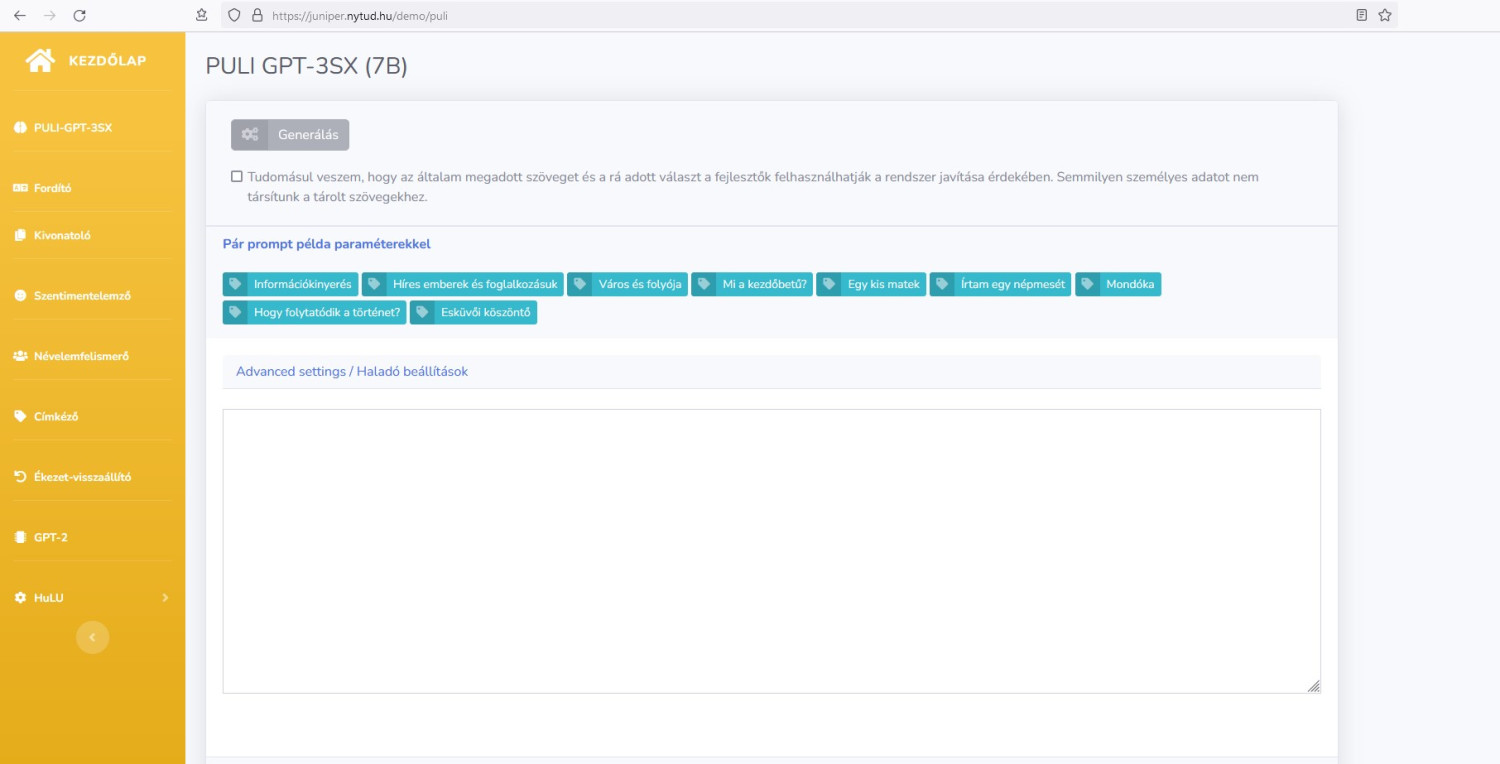This screenshot has width=1500, height=764.
Task: Click the home icon next to KEZDŐLAP
Action: coord(40,61)
